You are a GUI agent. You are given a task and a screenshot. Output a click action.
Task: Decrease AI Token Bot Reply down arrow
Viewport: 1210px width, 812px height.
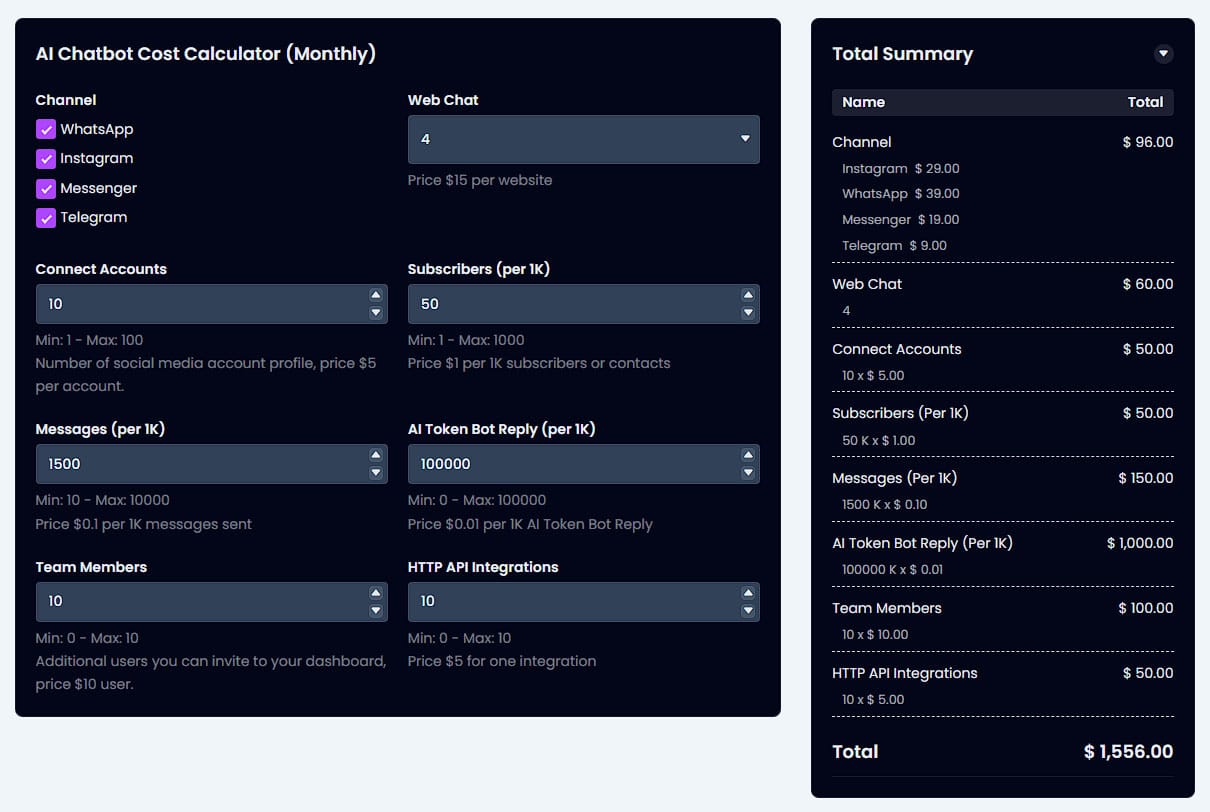point(748,472)
